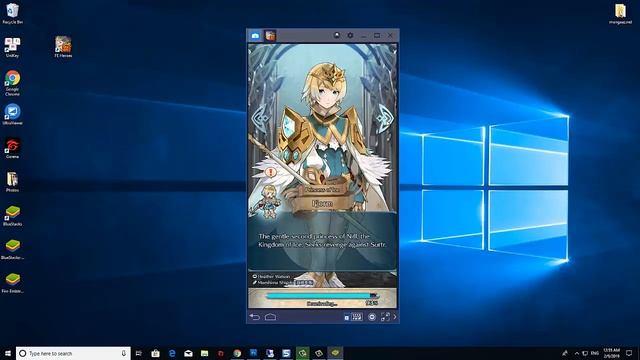Open Task View on the taskbar

pyautogui.click(x=139, y=353)
